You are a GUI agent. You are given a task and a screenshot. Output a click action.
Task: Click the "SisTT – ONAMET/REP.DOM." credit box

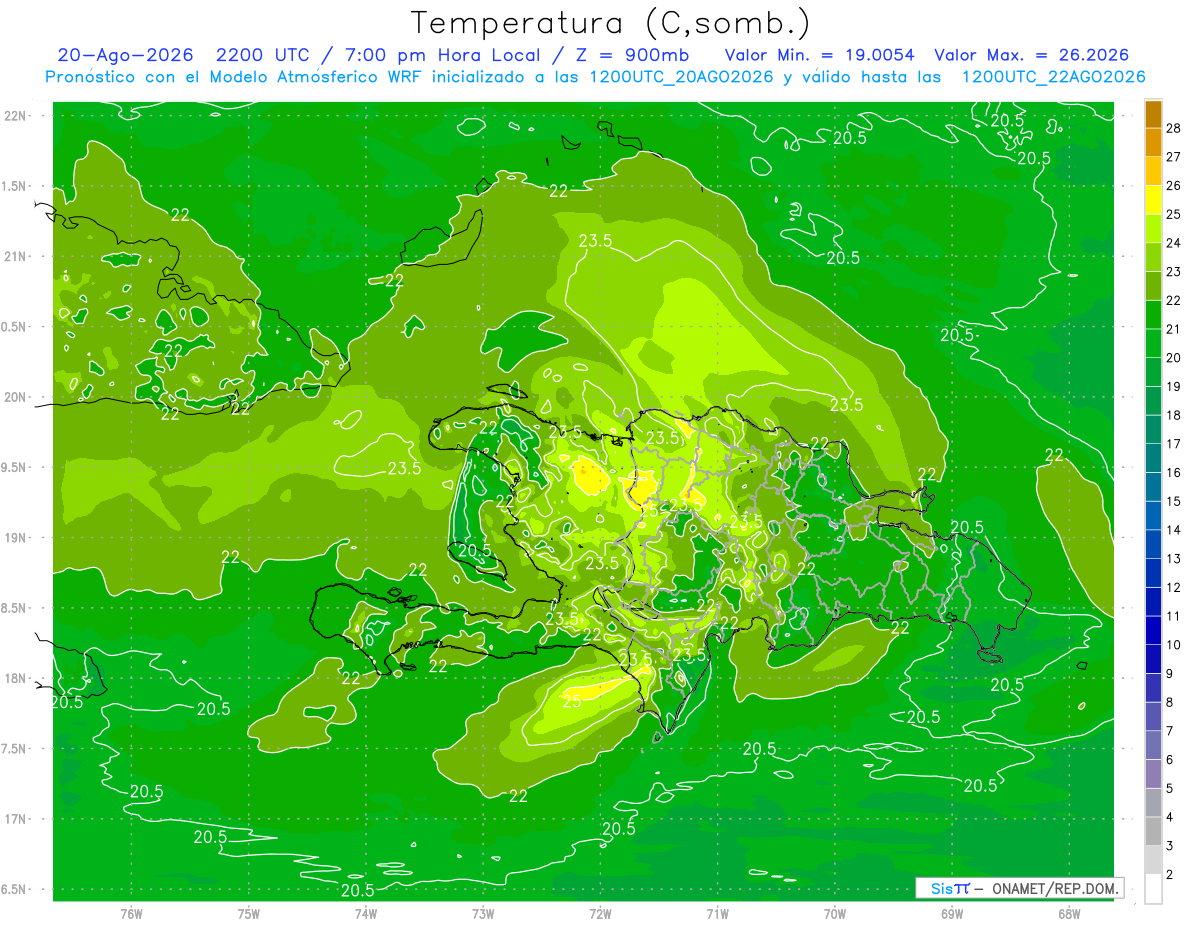pos(1020,888)
